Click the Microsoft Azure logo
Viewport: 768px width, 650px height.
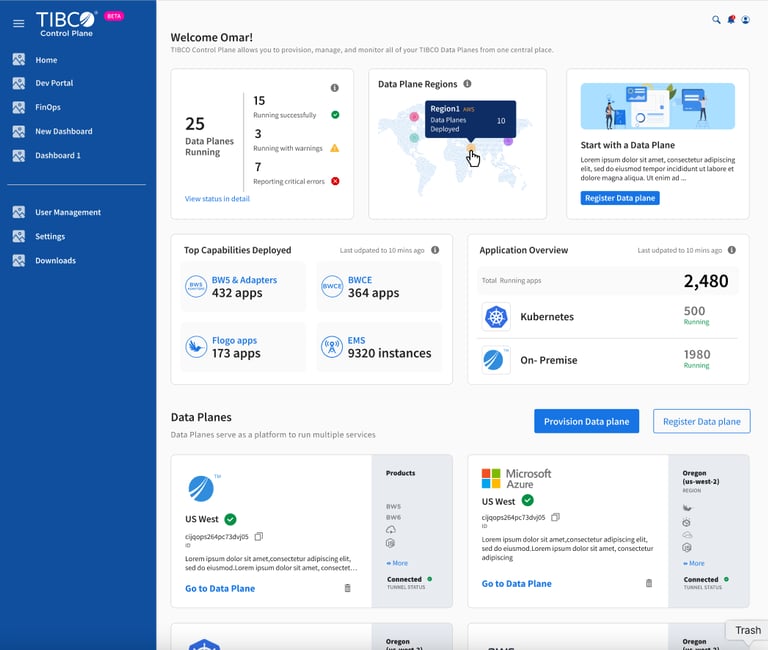[516, 479]
